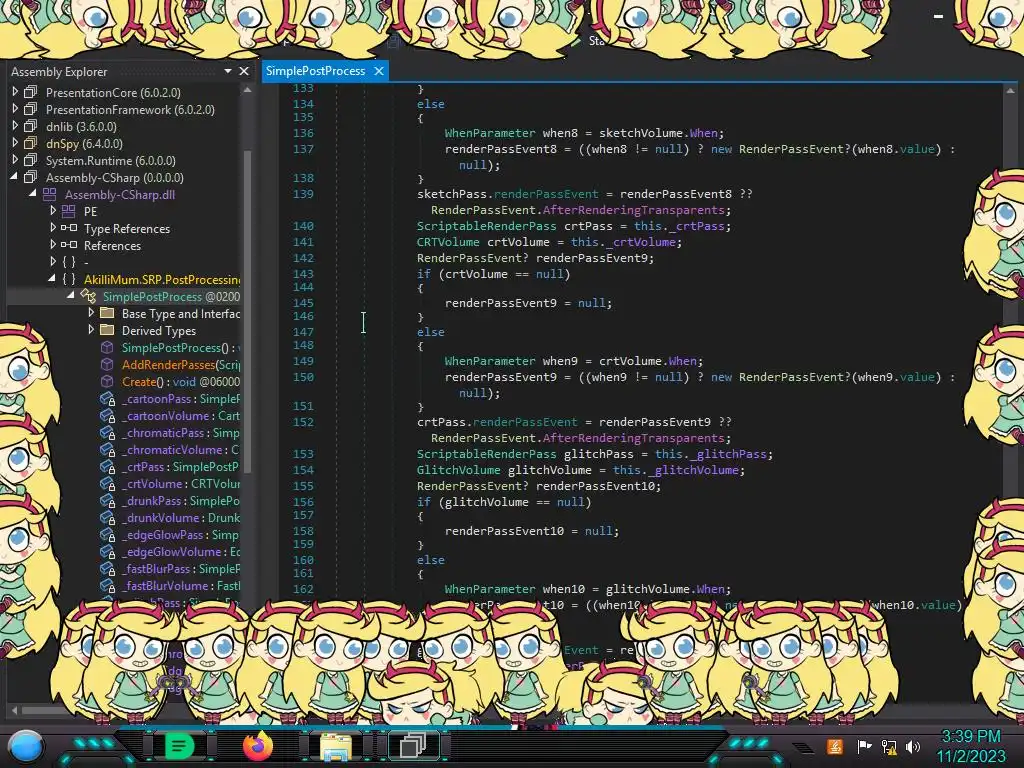Click the orange tray application icon

tap(835, 746)
